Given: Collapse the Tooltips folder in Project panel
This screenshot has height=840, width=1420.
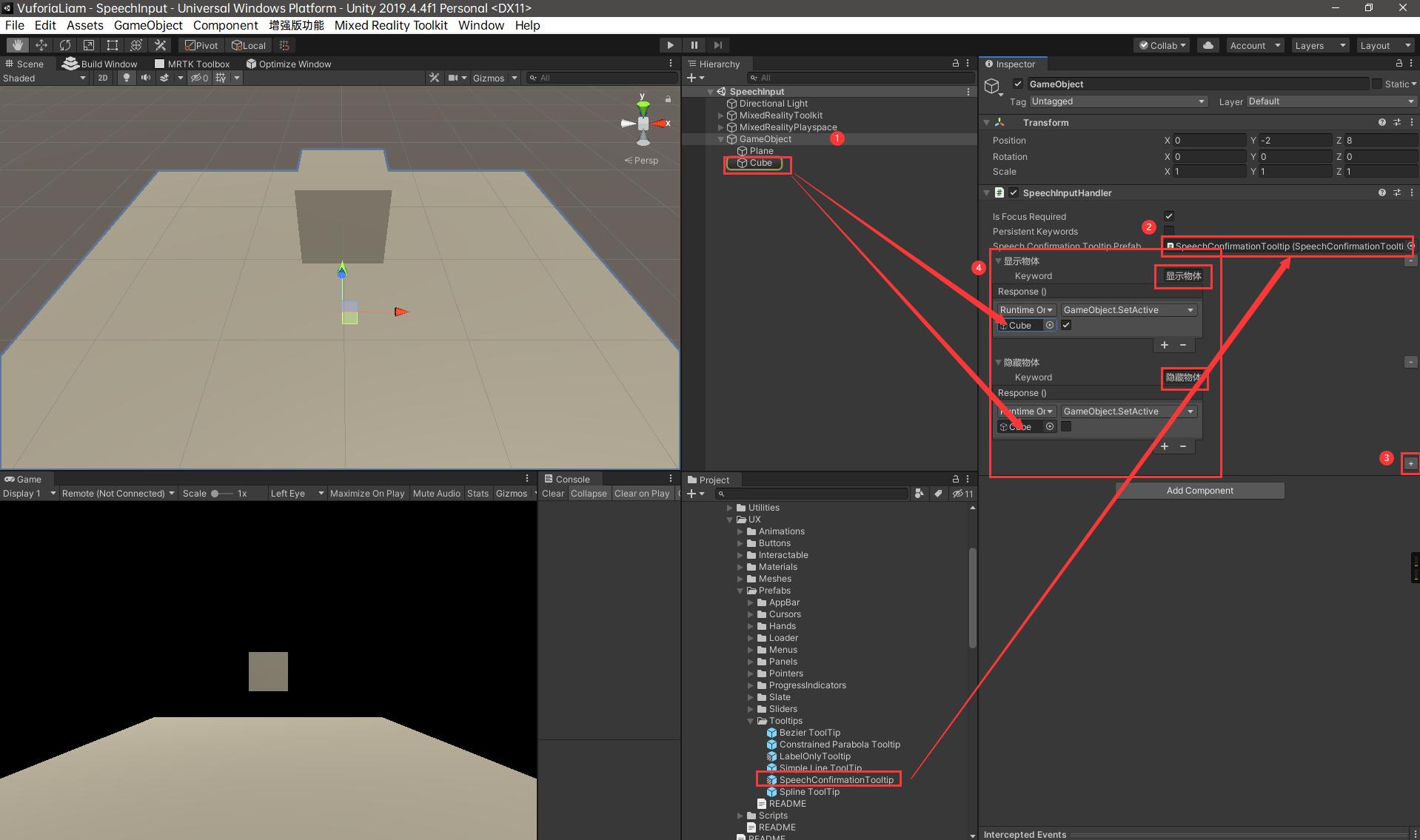Looking at the screenshot, I should click(x=750, y=721).
